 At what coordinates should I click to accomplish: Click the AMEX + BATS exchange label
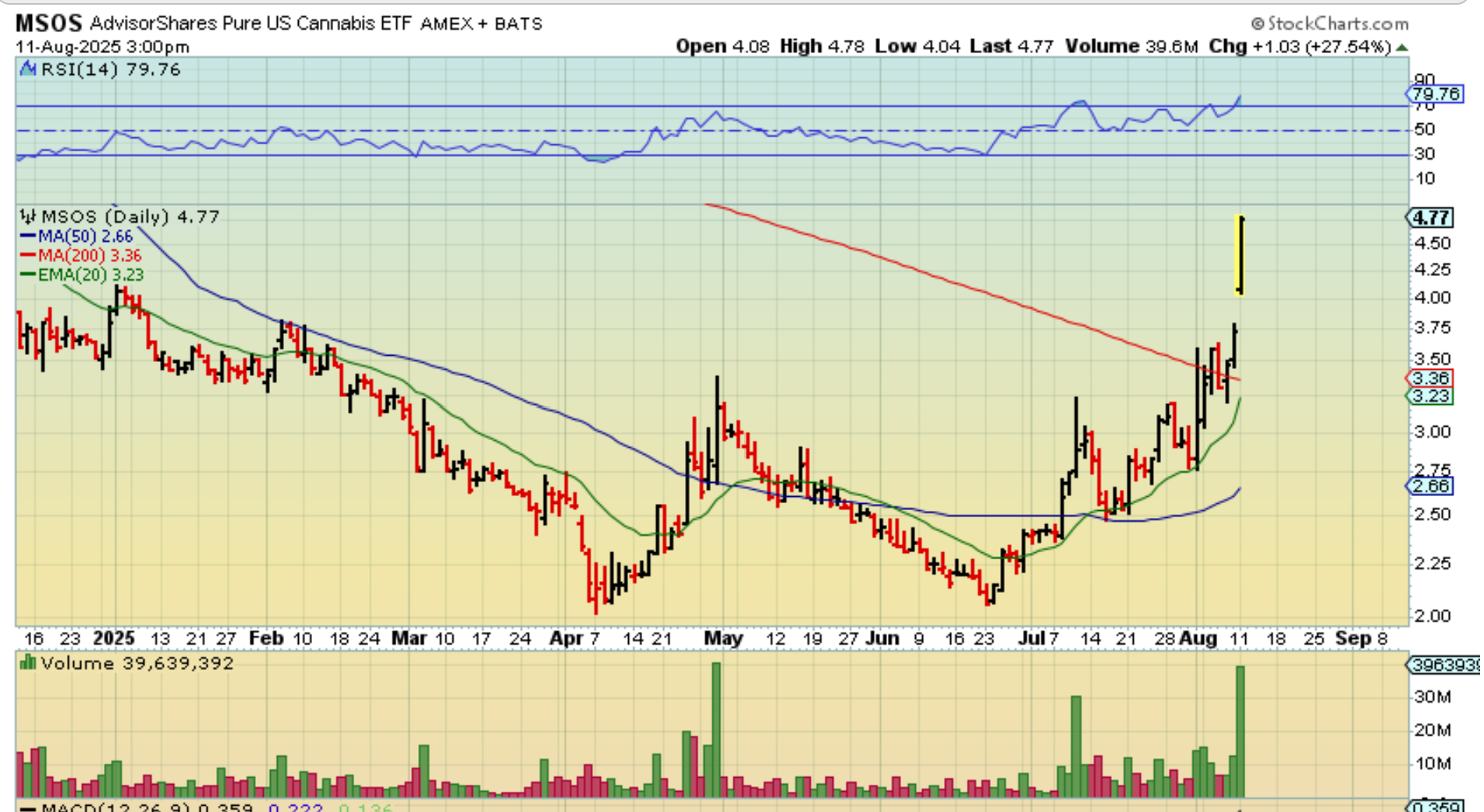pos(481,24)
